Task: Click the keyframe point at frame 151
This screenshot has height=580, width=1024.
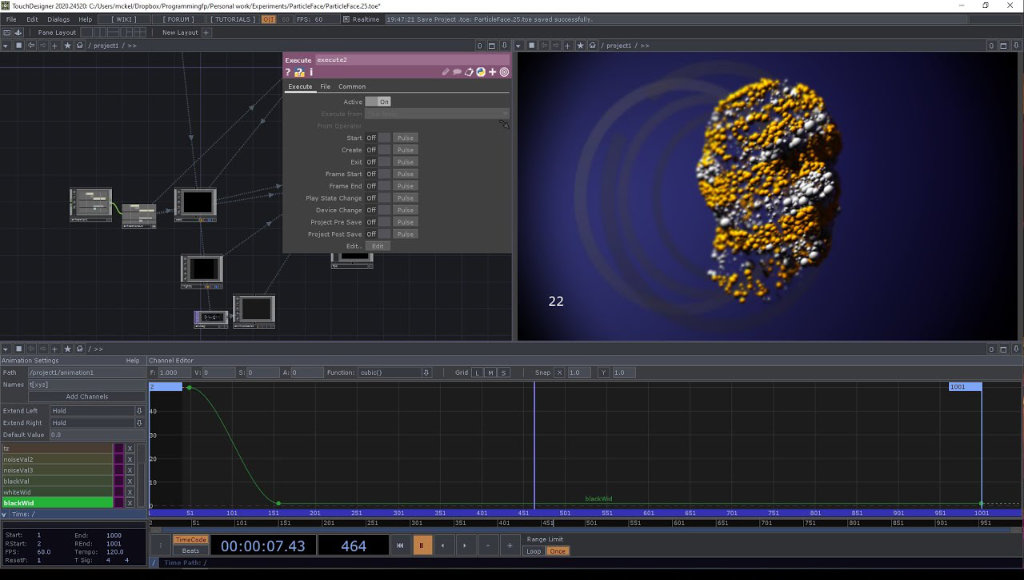Action: click(x=278, y=503)
